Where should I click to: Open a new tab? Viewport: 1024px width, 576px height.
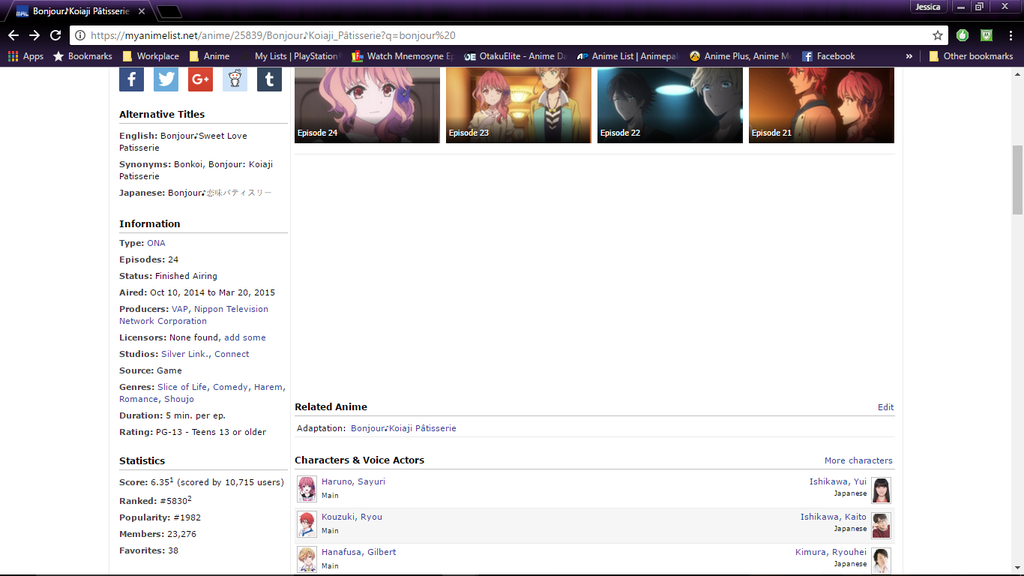click(169, 11)
